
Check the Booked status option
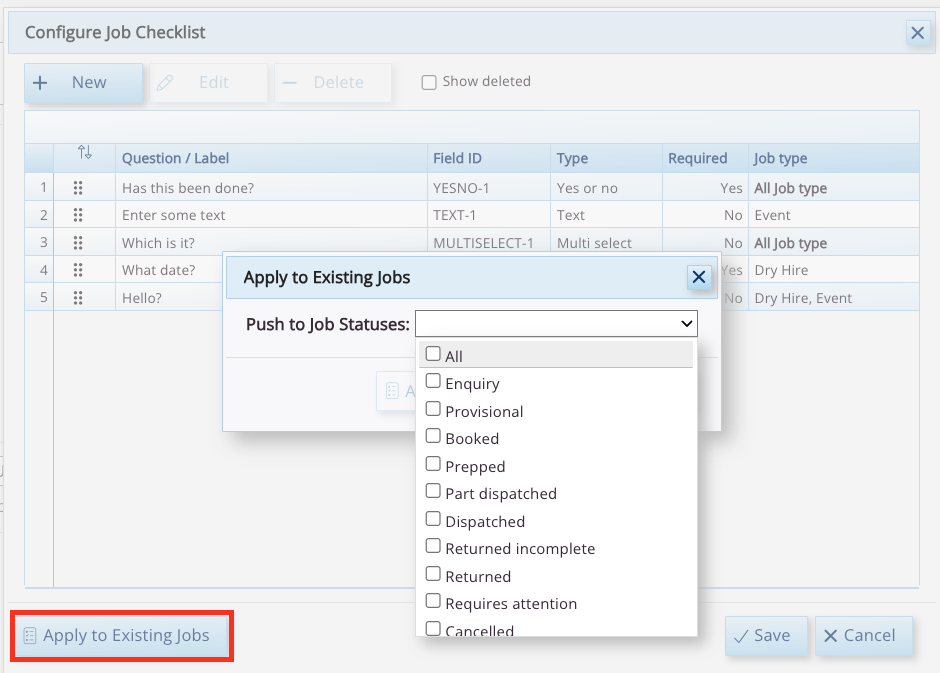pos(433,436)
